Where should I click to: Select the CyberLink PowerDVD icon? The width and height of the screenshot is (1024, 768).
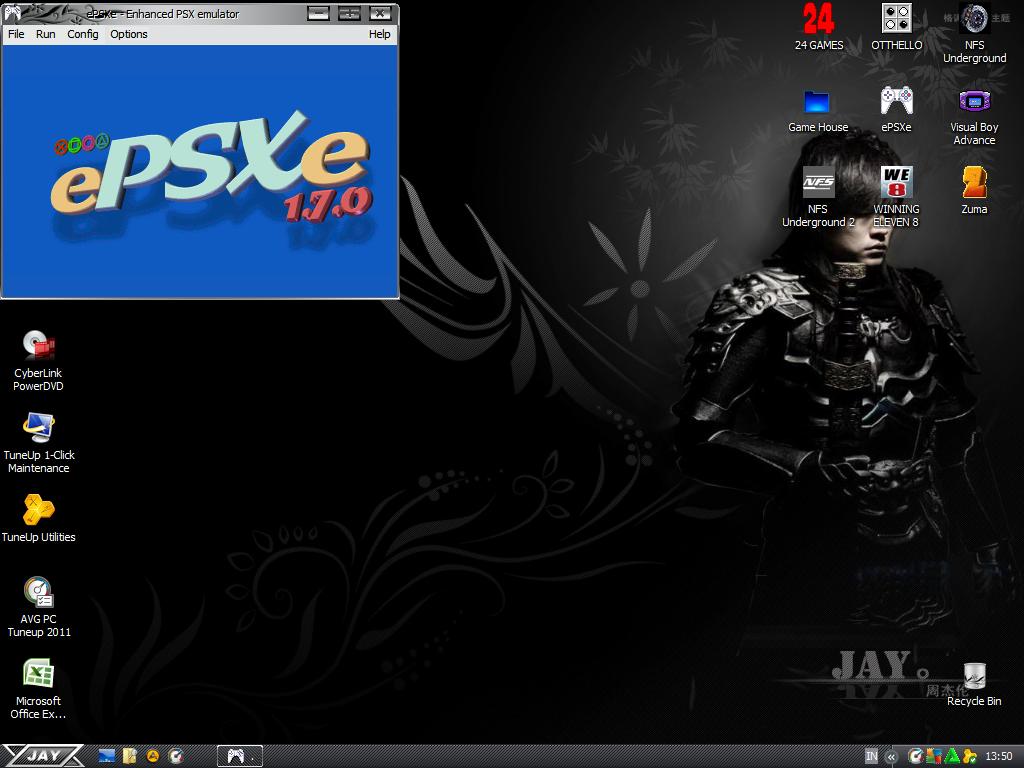coord(39,360)
